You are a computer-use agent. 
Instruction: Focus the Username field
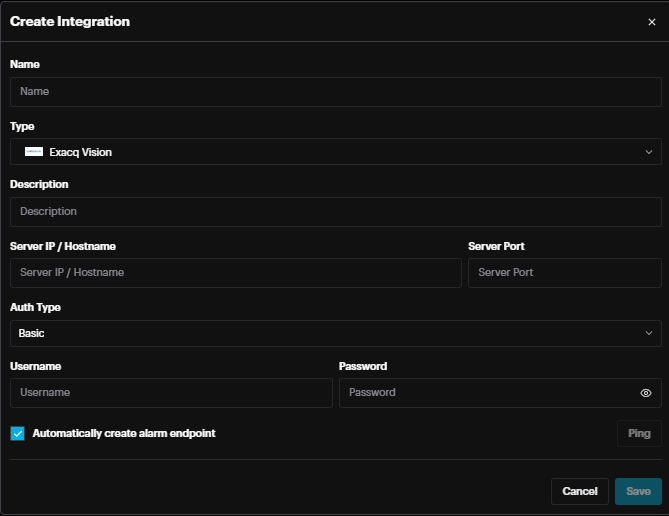coord(171,393)
